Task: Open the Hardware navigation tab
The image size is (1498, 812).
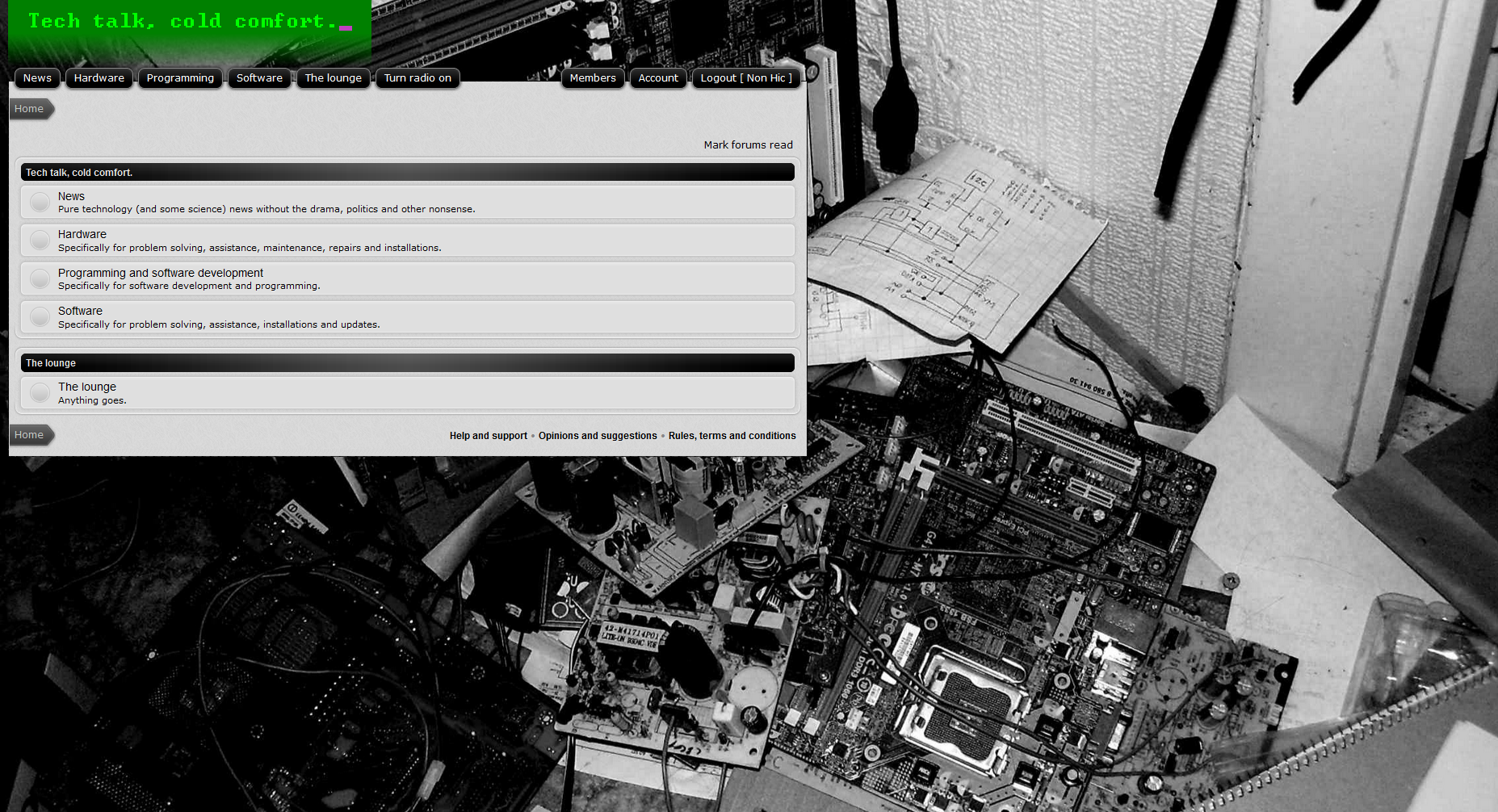Action: 99,78
